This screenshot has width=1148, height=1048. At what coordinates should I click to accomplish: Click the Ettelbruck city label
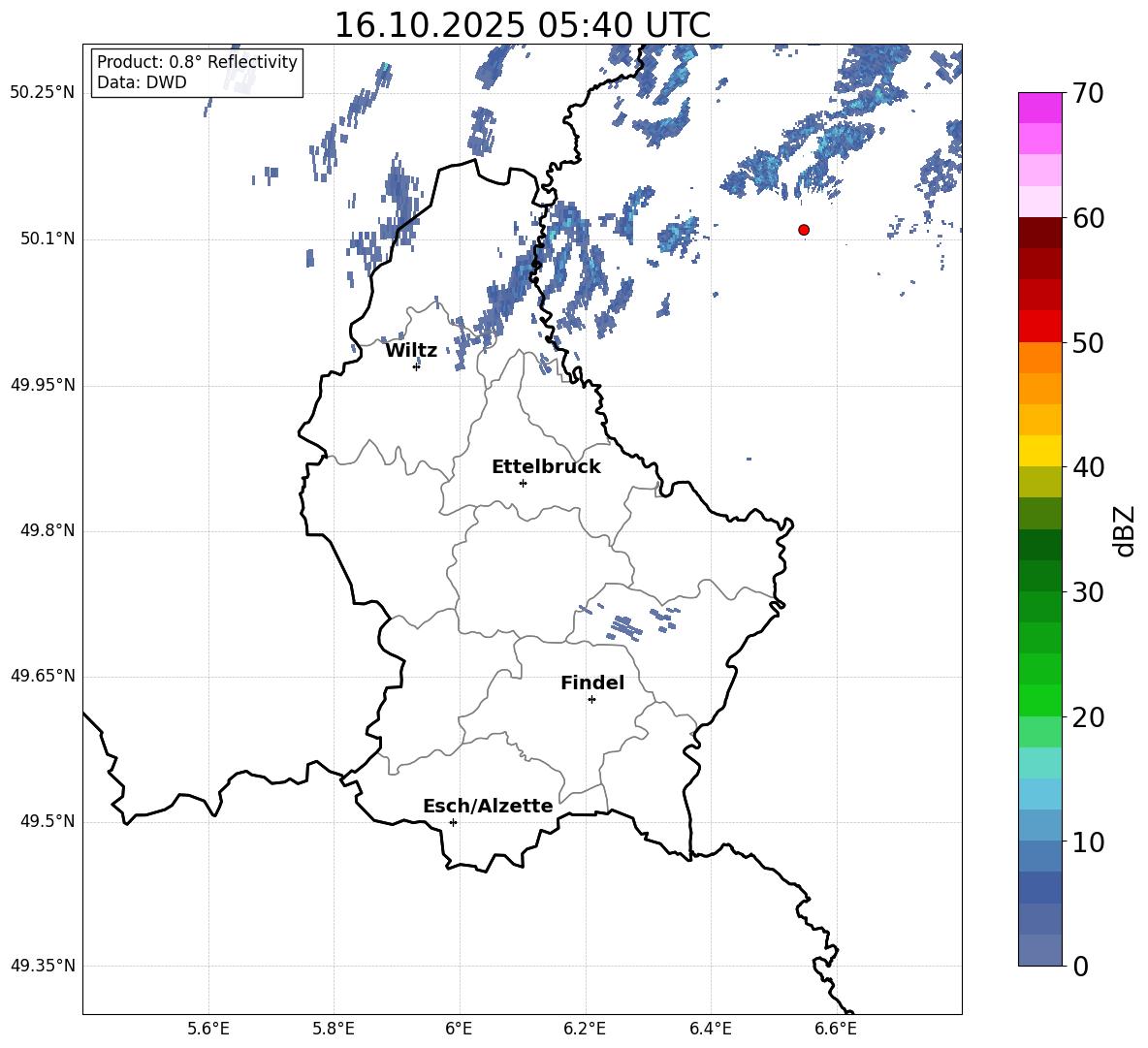(x=546, y=467)
